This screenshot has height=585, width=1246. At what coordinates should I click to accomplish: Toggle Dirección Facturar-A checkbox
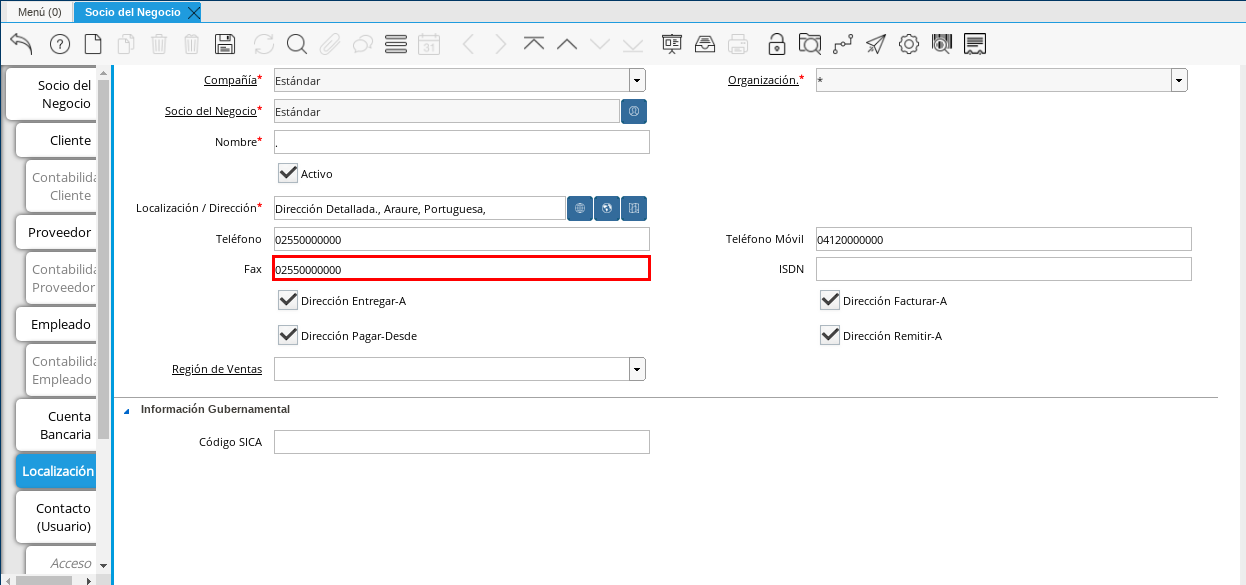830,300
